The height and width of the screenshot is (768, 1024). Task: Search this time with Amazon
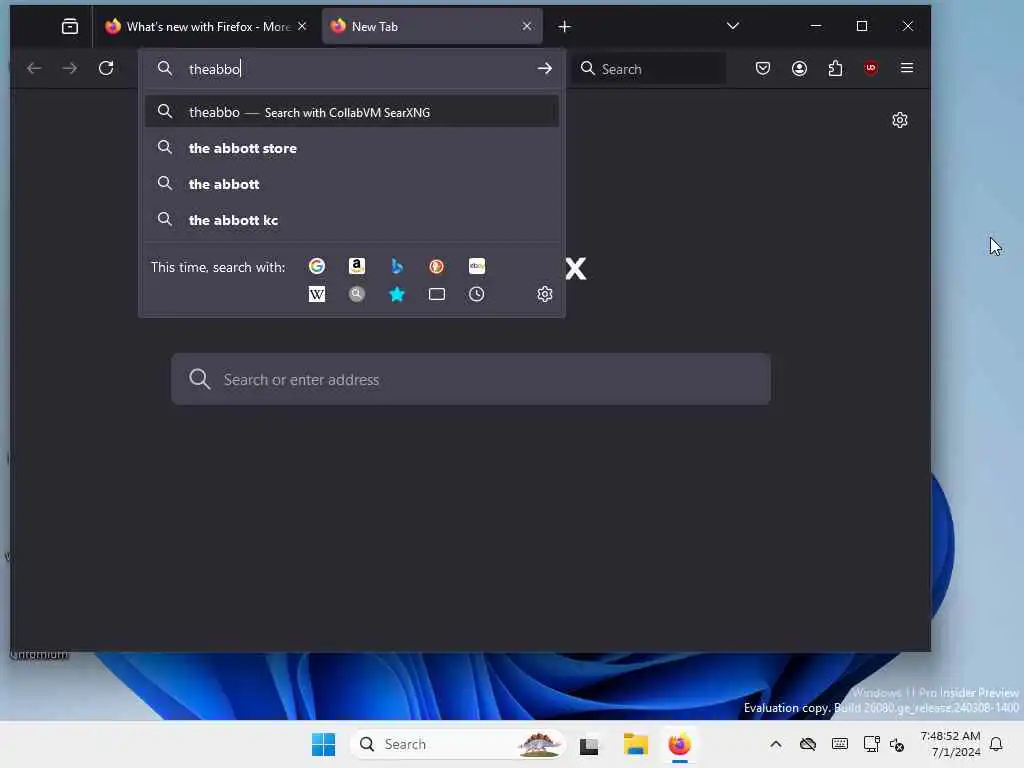357,266
